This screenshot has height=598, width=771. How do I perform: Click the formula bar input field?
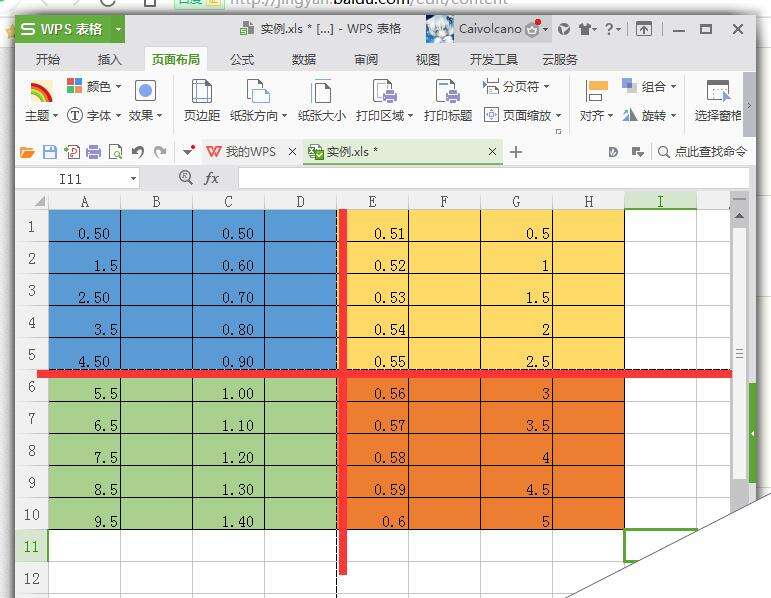click(494, 178)
